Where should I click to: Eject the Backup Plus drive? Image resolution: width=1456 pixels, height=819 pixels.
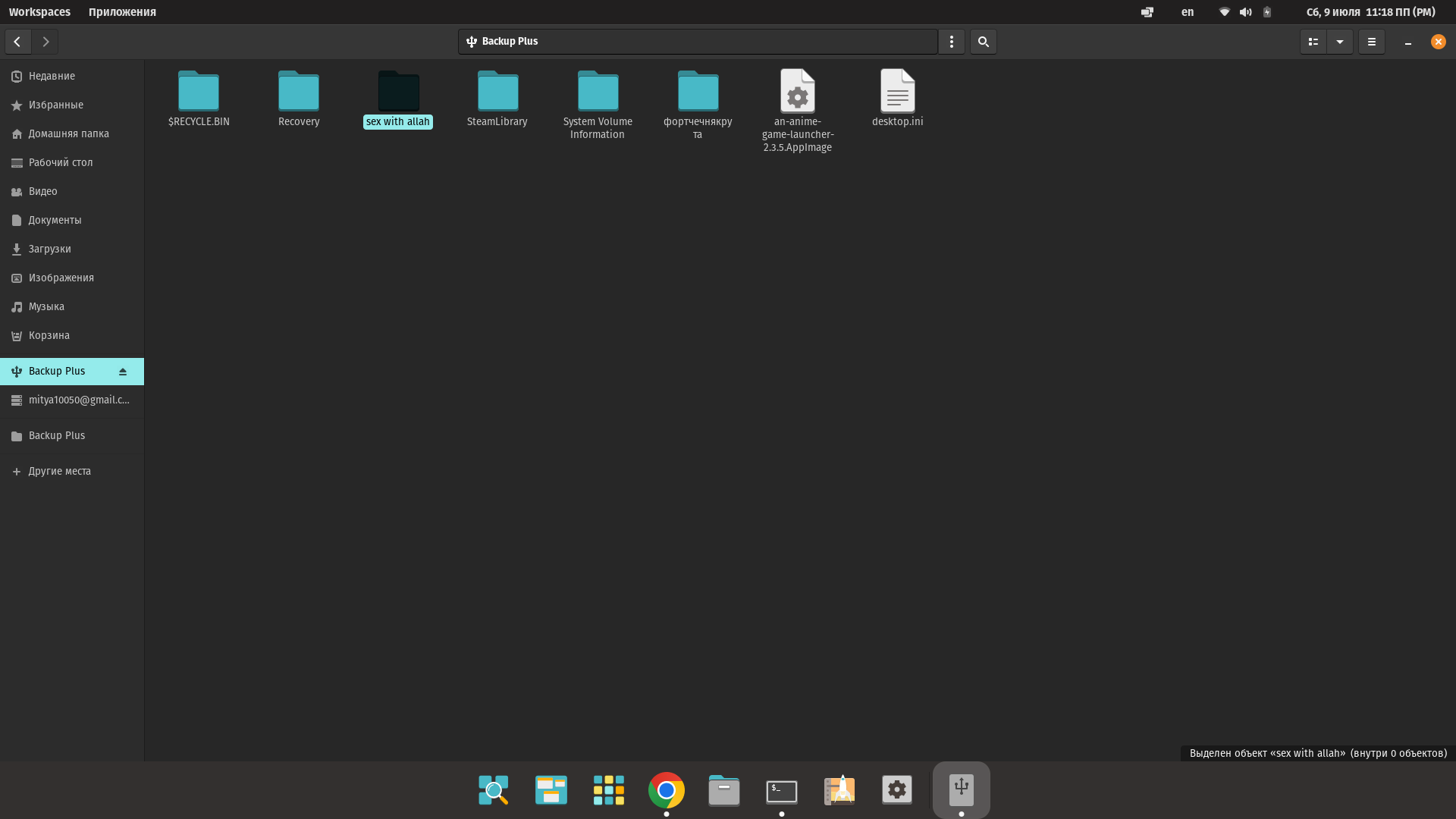coord(123,371)
